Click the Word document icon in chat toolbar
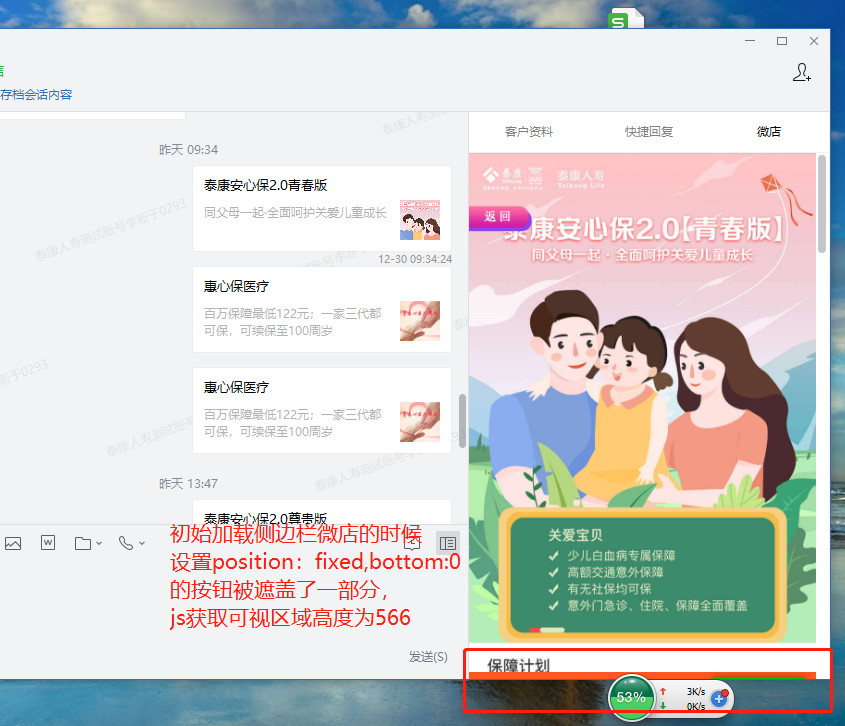Image resolution: width=845 pixels, height=726 pixels. coord(48,542)
